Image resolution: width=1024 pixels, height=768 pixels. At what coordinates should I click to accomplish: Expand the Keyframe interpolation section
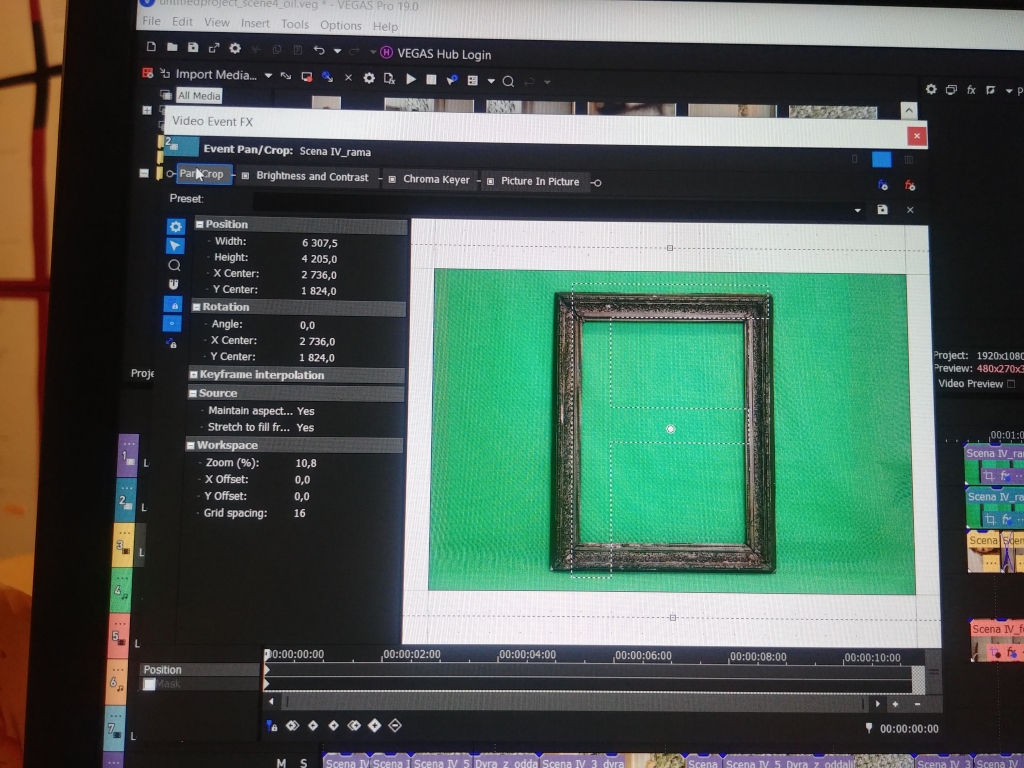[194, 375]
